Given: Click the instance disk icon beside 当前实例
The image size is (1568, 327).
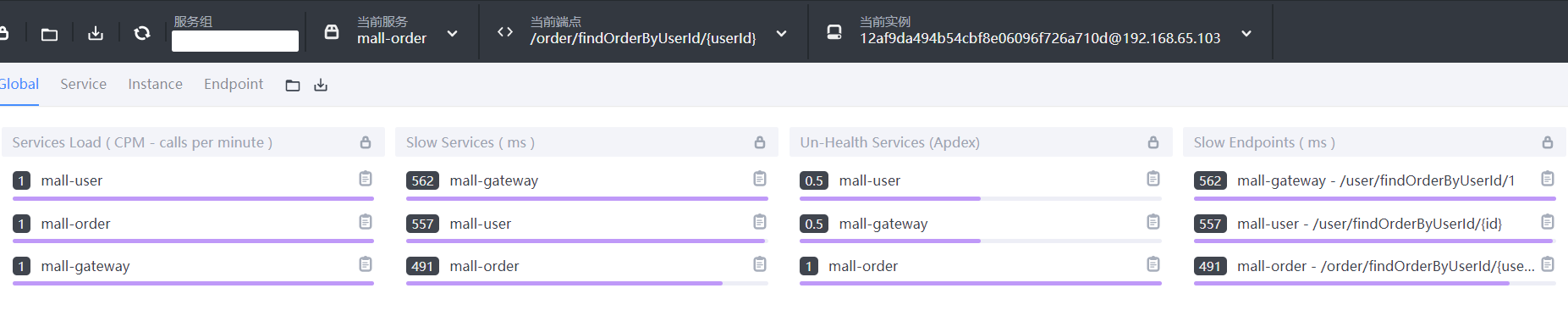Looking at the screenshot, I should click(x=834, y=32).
